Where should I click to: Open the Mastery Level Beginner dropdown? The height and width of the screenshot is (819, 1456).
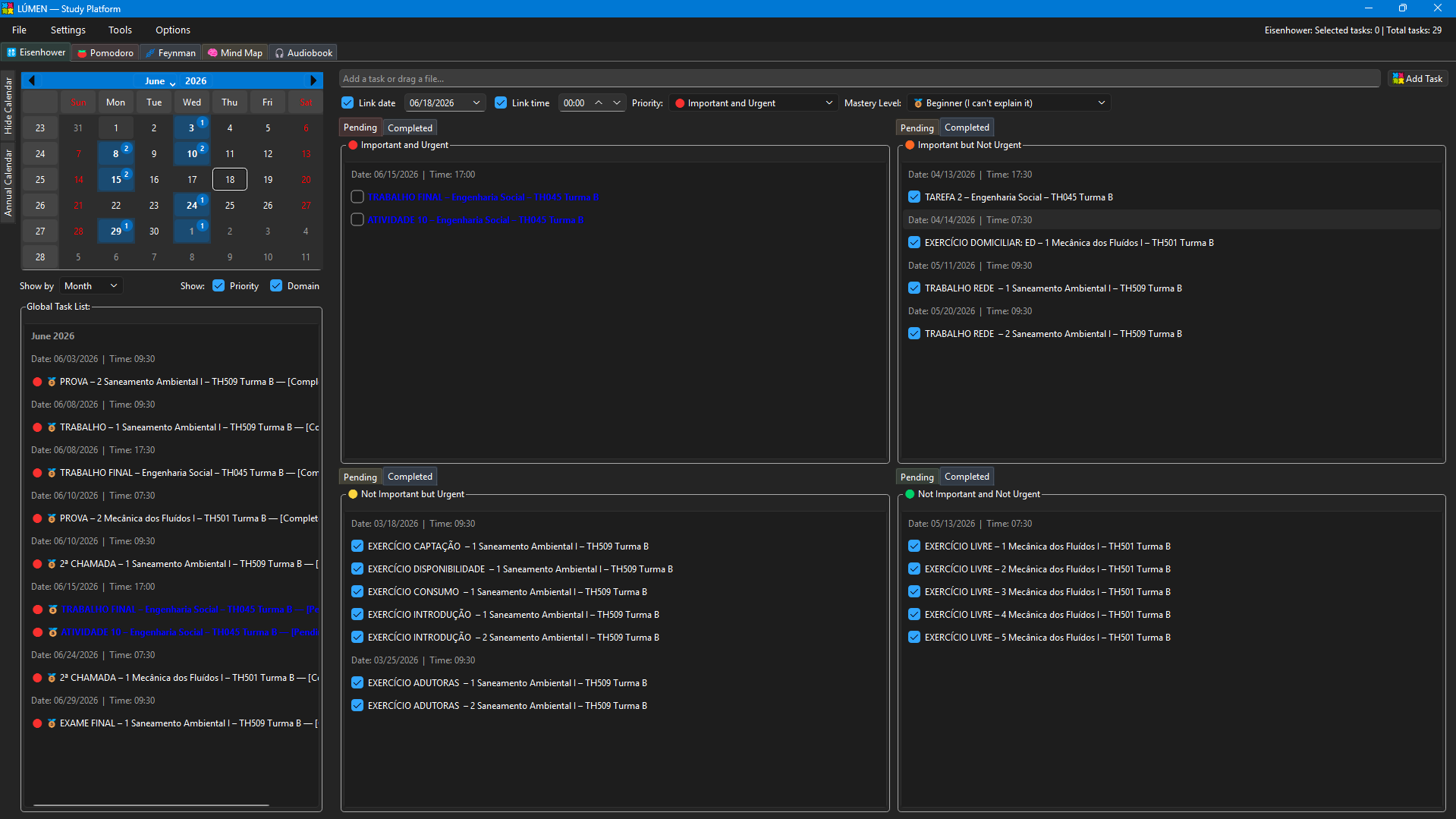click(x=1009, y=103)
